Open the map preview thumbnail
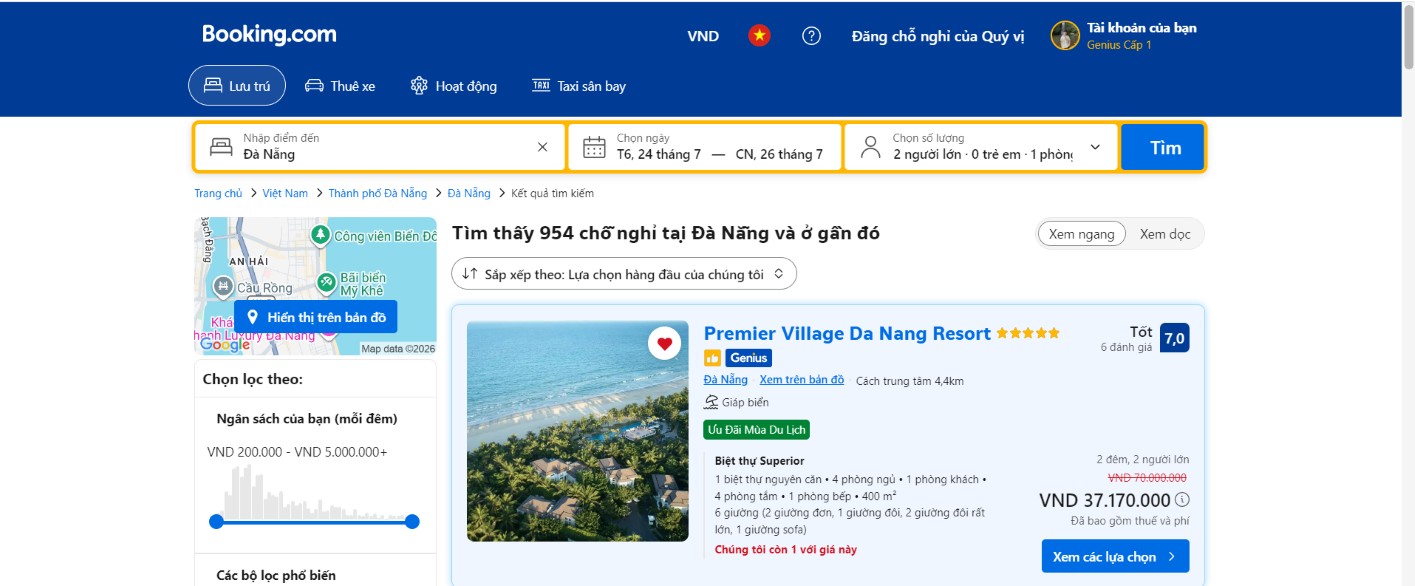The width and height of the screenshot is (1415, 586). tap(316, 286)
